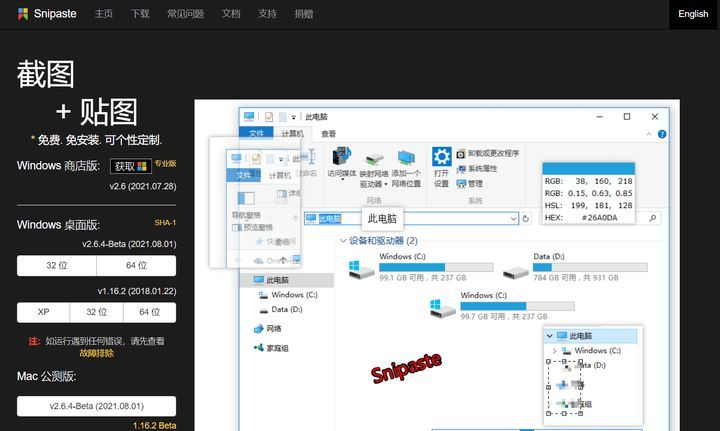Image resolution: width=720 pixels, height=431 pixels.
Task: Download Mac v2.6.4-Beta (2021.08.01)
Action: click(x=96, y=406)
